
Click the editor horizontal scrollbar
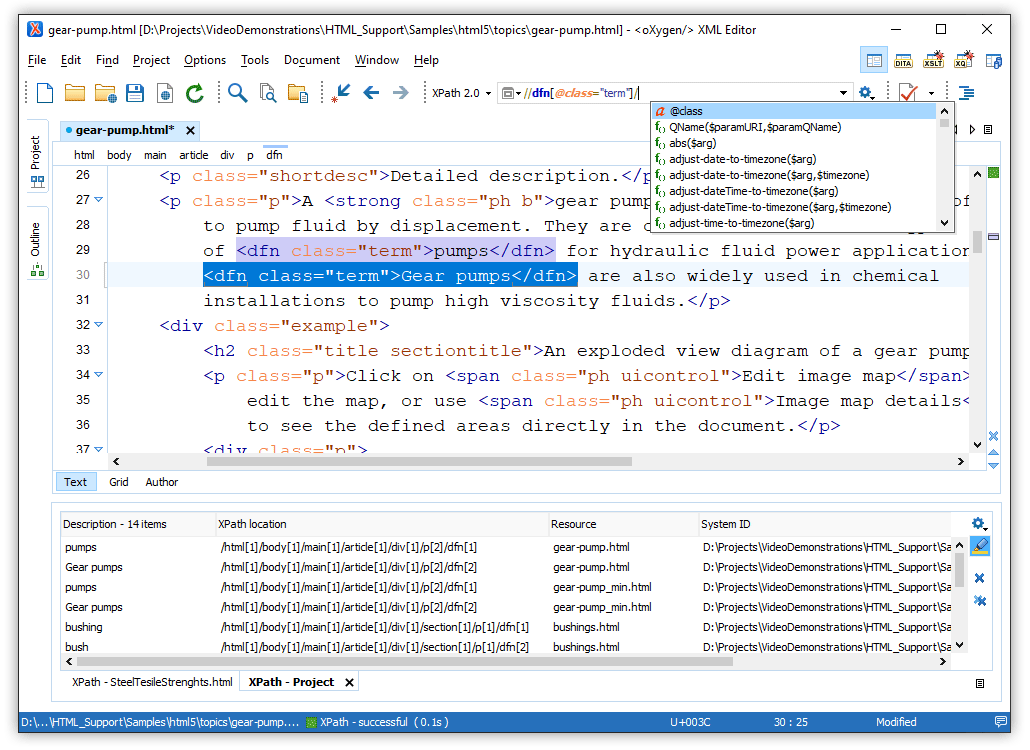tap(419, 462)
